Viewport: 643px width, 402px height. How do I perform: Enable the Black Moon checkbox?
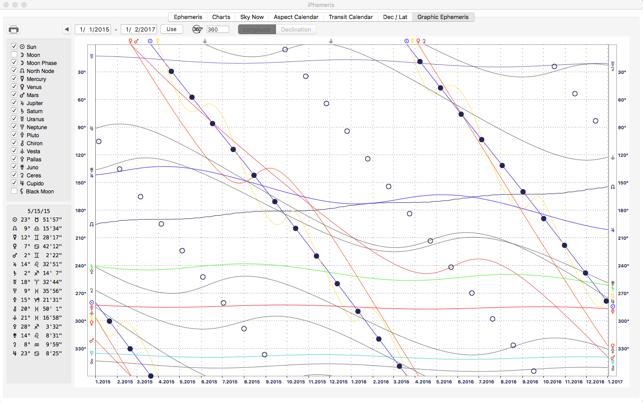tap(14, 191)
